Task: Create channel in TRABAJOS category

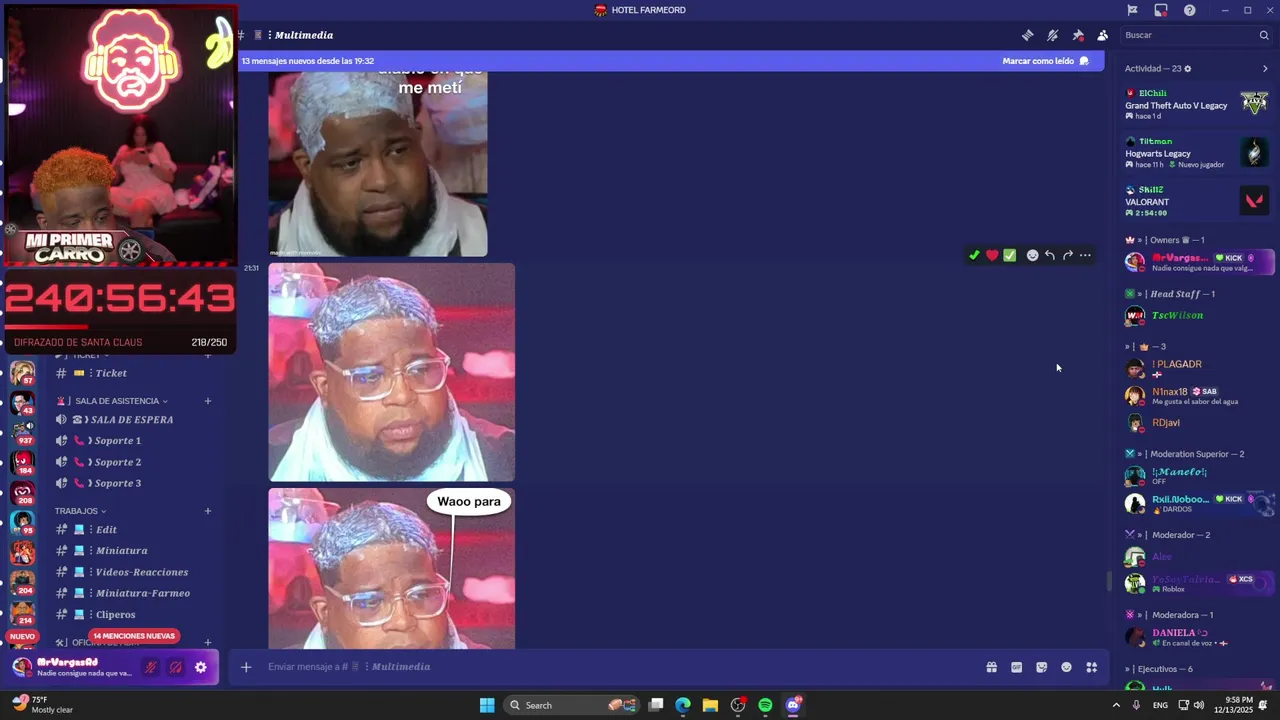Action: click(x=208, y=511)
